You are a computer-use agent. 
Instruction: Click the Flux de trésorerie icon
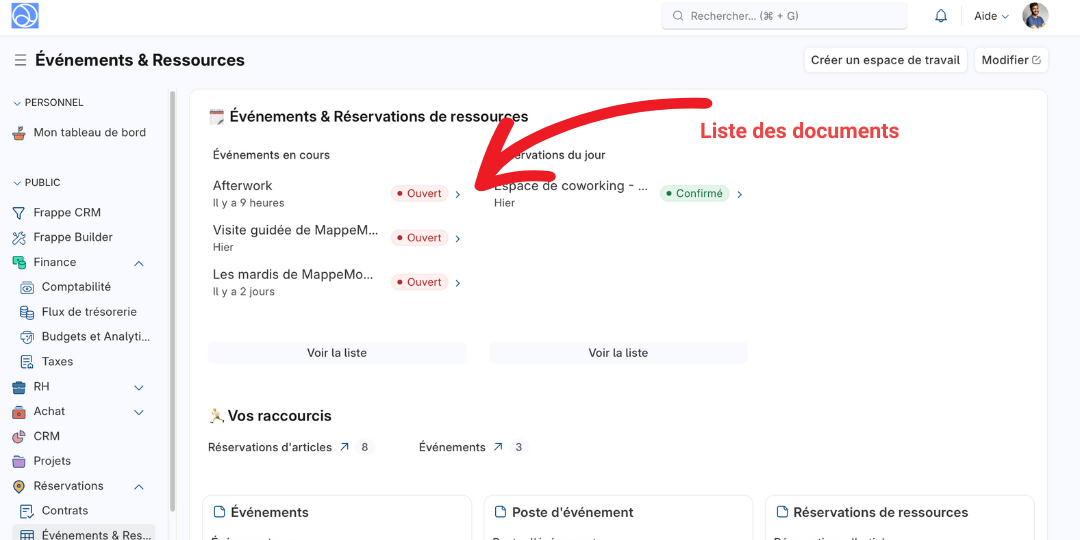pyautogui.click(x=27, y=312)
